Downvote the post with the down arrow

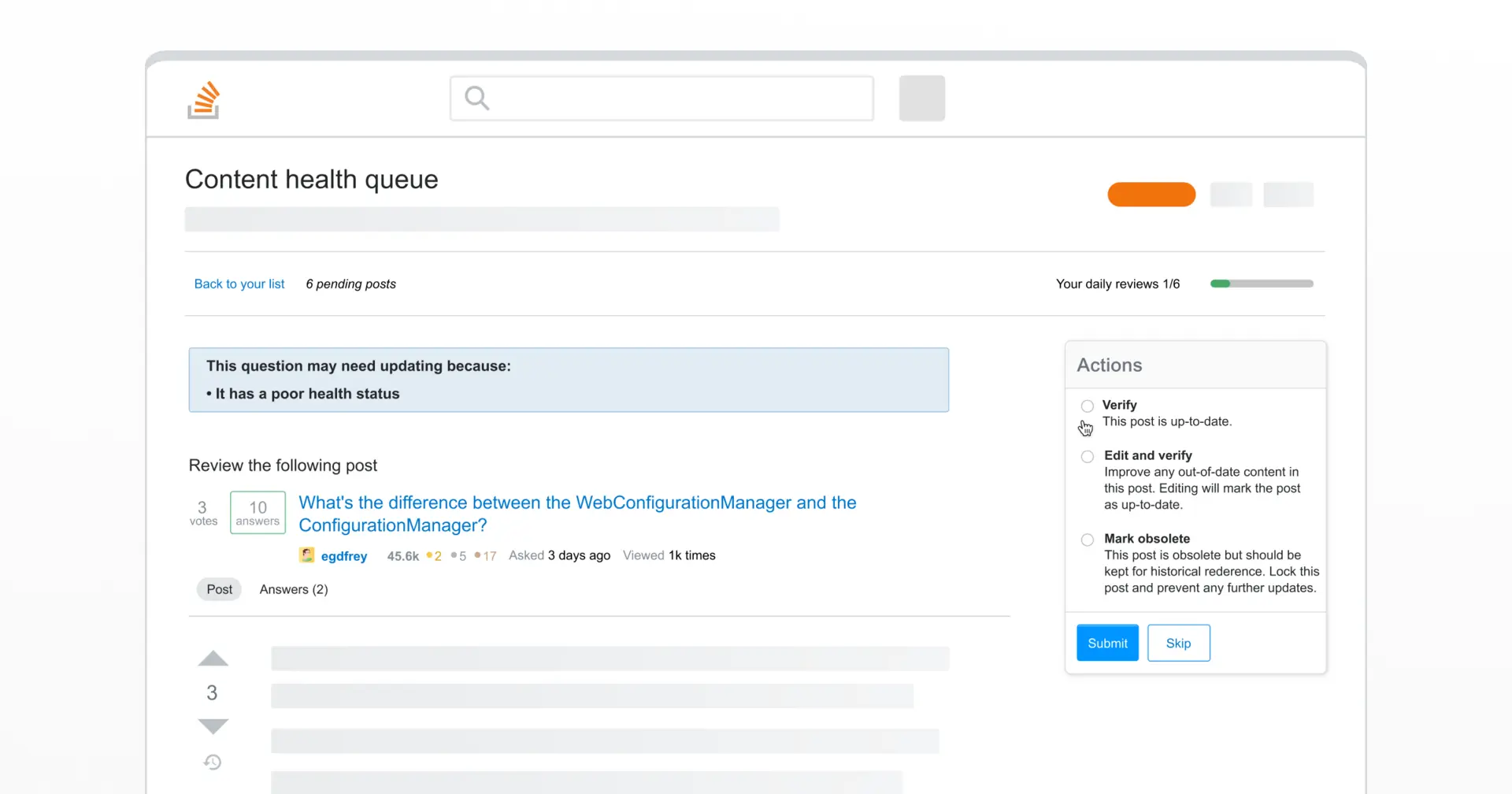(213, 726)
